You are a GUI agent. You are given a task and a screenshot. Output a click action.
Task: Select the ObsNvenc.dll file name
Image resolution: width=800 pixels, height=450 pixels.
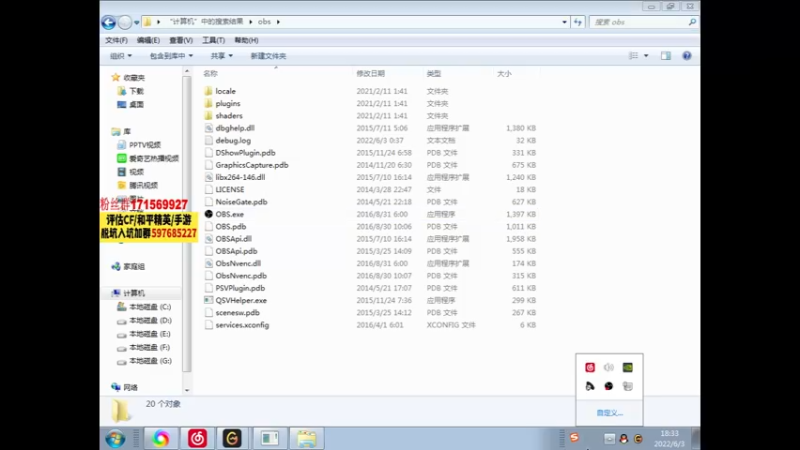point(238,263)
